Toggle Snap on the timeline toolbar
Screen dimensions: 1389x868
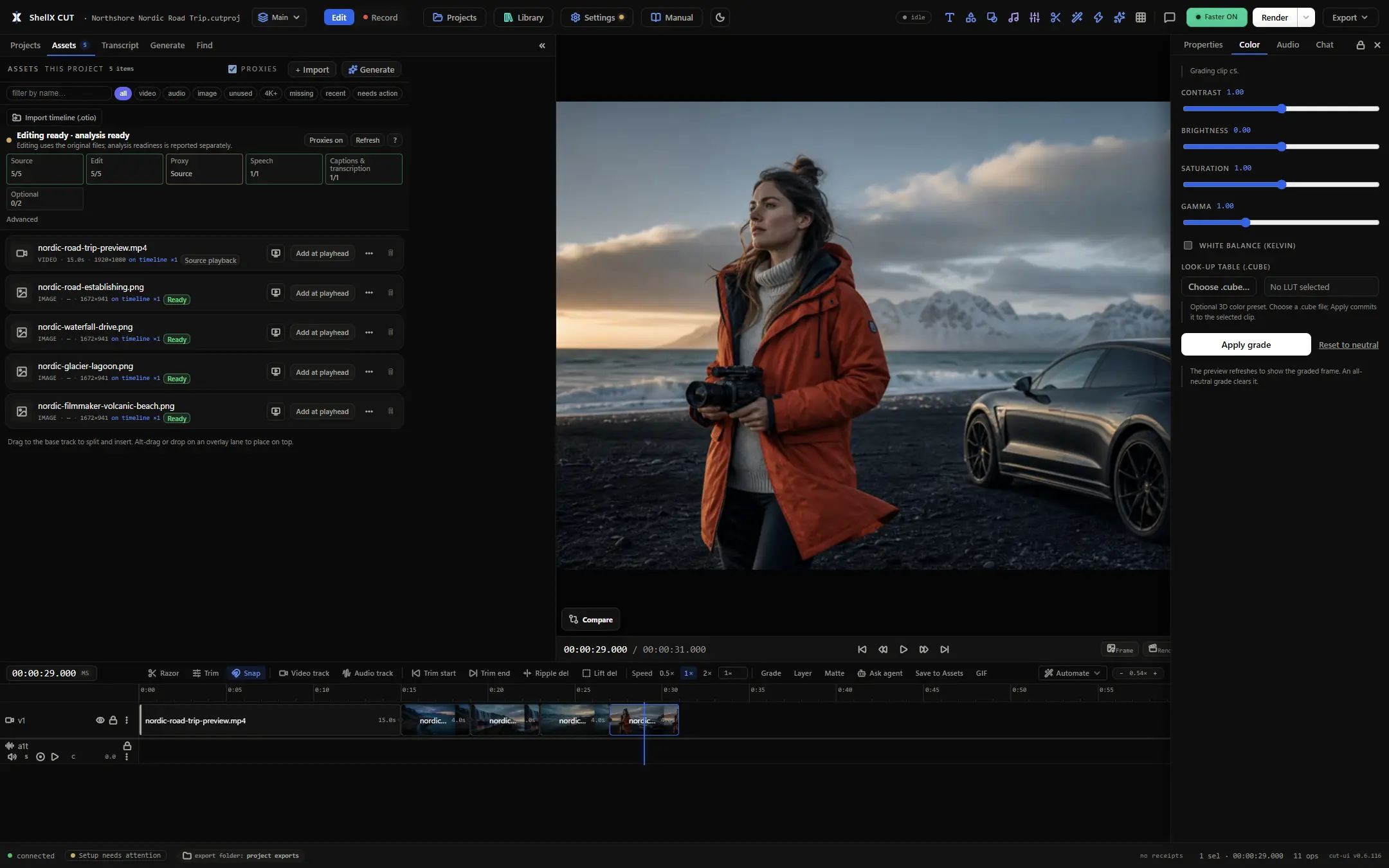pos(246,673)
